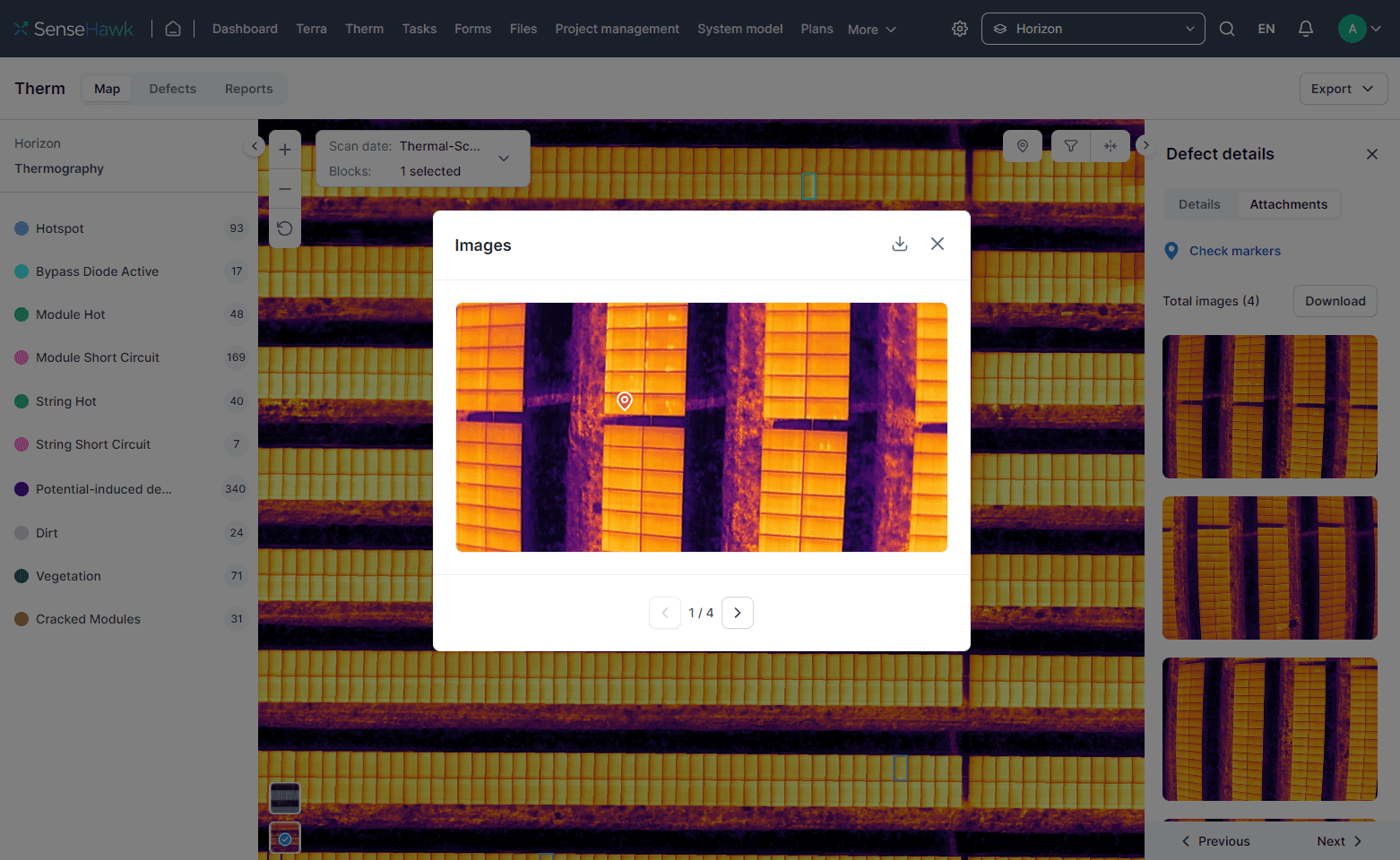The image size is (1400, 860).
Task: Open the map filter funnel
Action: [x=1071, y=146]
